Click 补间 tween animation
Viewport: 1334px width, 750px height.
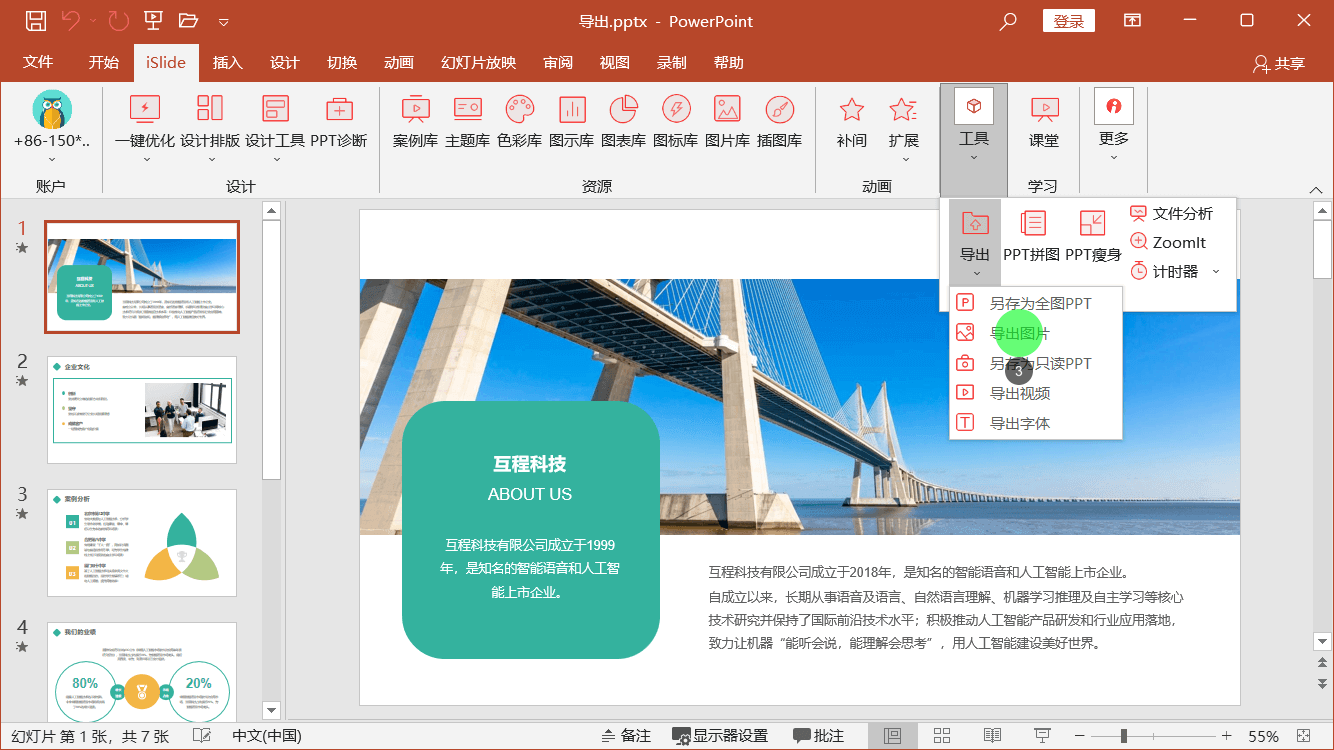tap(851, 122)
